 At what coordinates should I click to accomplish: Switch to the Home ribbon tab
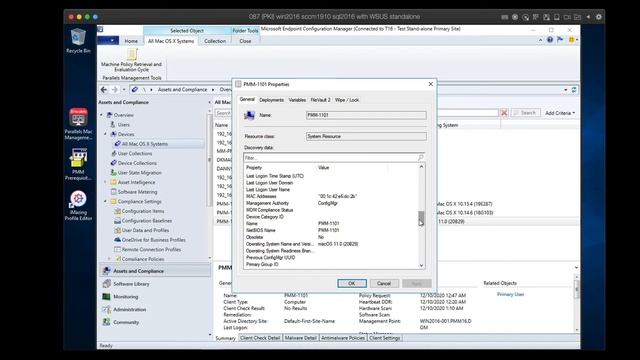tap(131, 41)
